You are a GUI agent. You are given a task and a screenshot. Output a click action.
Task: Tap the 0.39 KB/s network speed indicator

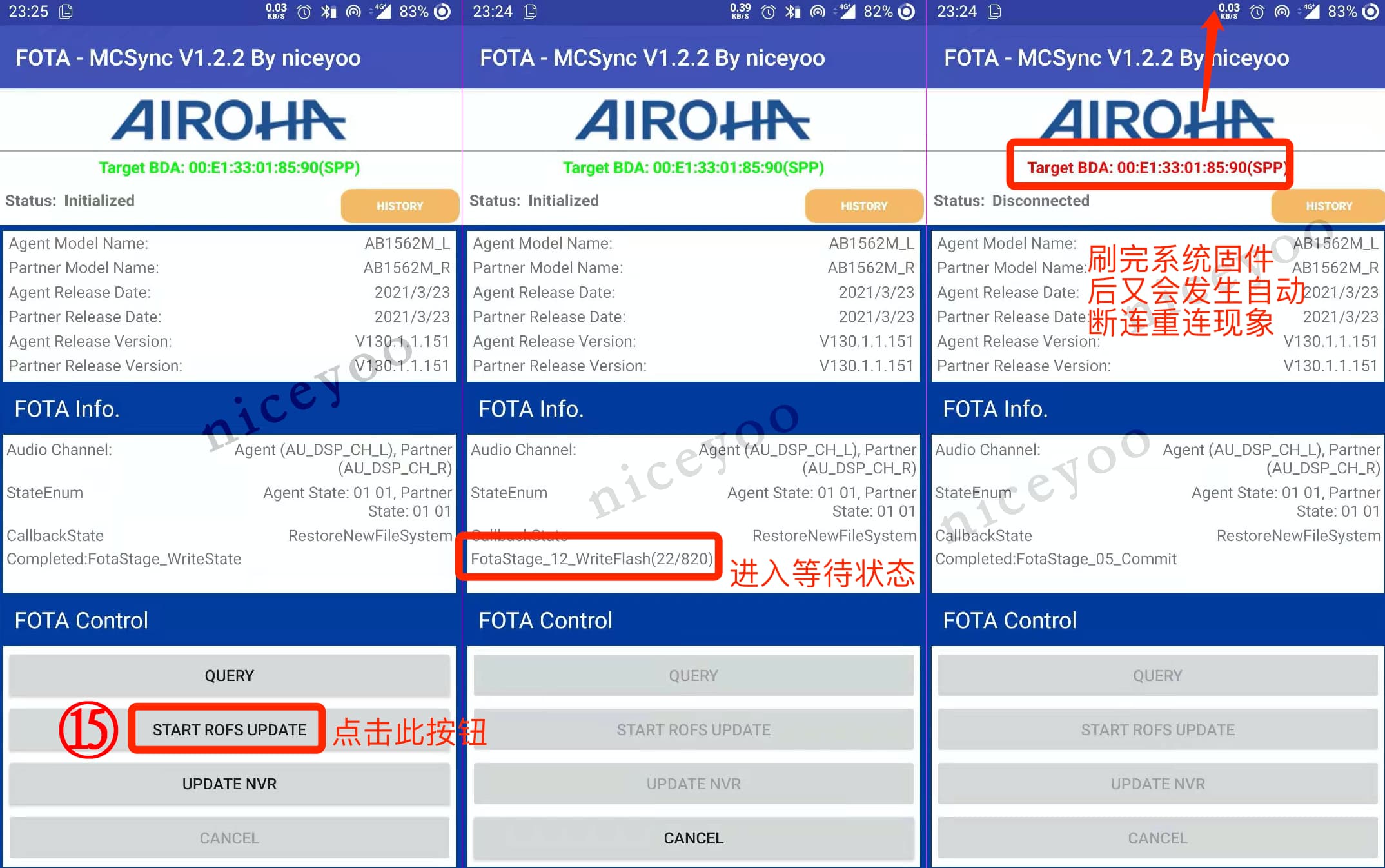(x=740, y=11)
